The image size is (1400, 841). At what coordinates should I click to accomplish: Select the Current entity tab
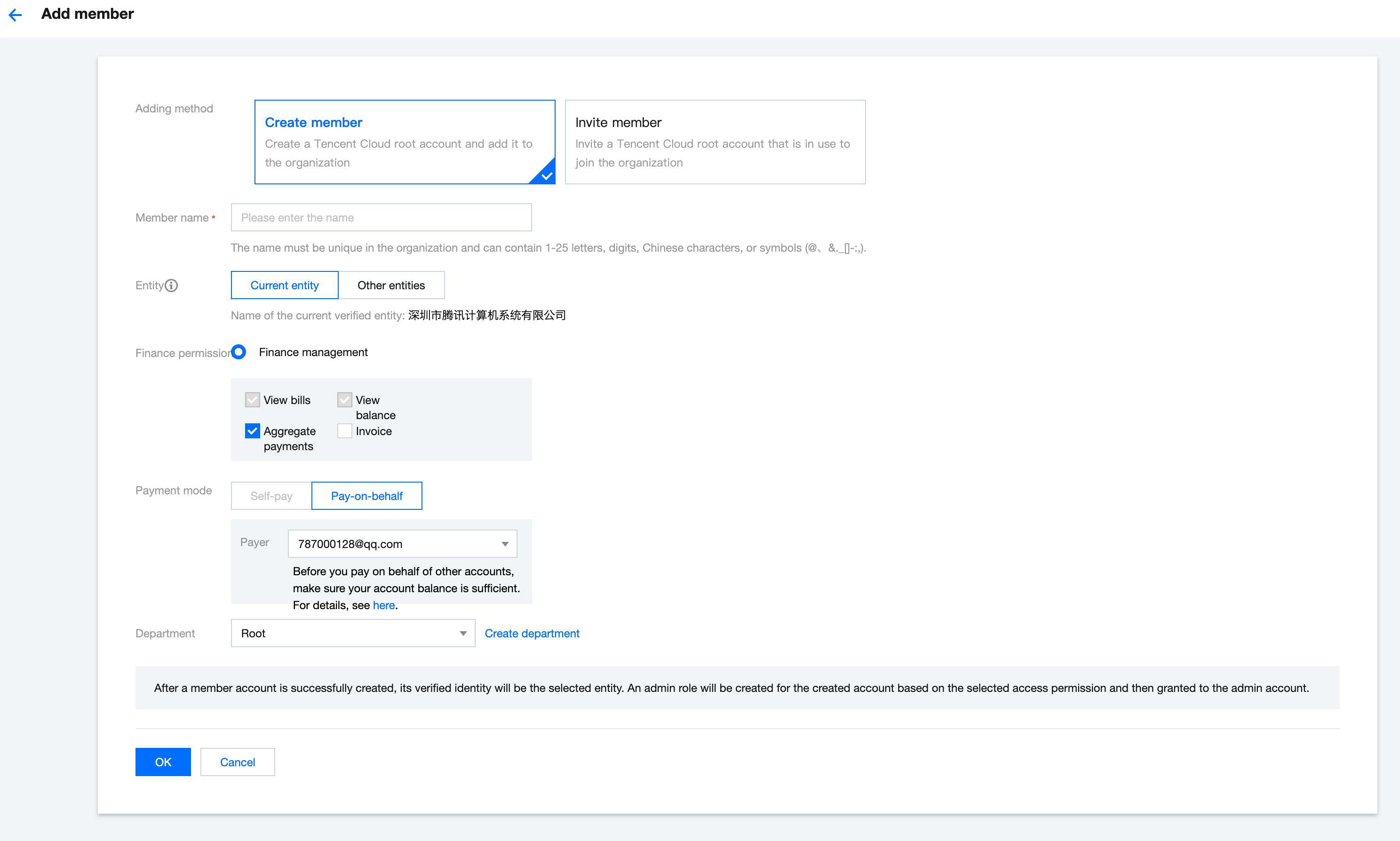[x=285, y=285]
